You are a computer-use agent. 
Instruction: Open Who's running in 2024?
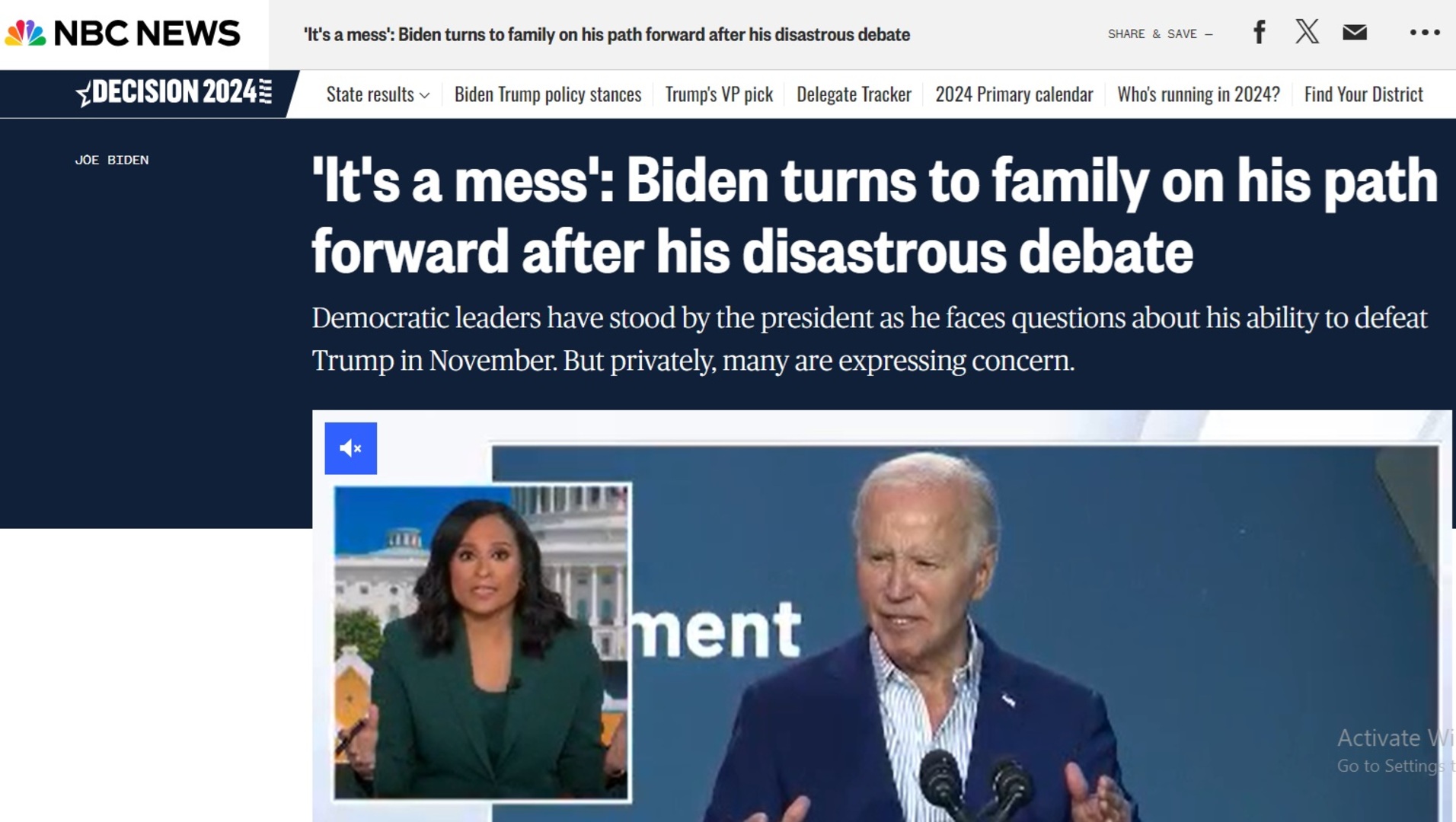(x=1198, y=94)
